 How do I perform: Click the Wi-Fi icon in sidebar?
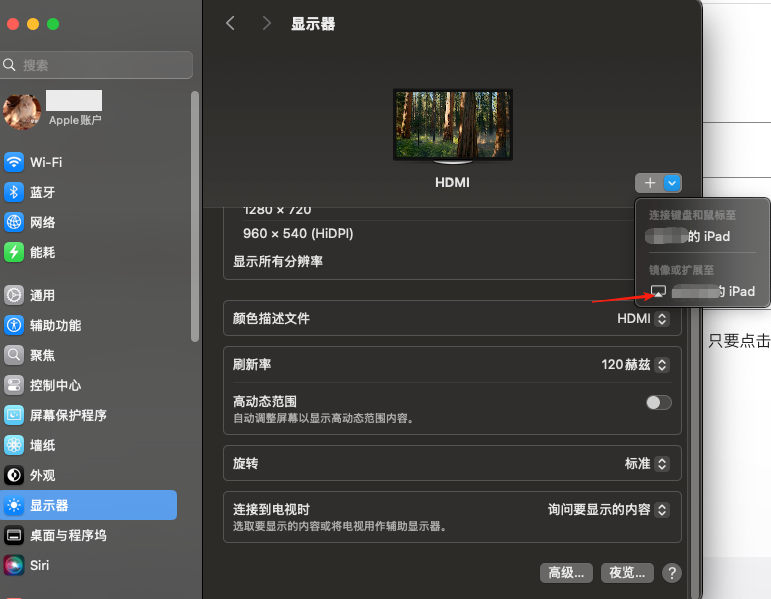[14, 162]
